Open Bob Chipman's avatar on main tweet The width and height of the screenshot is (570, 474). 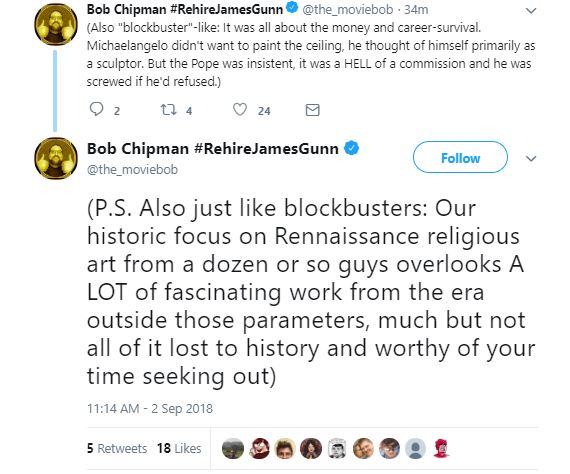tap(56, 158)
